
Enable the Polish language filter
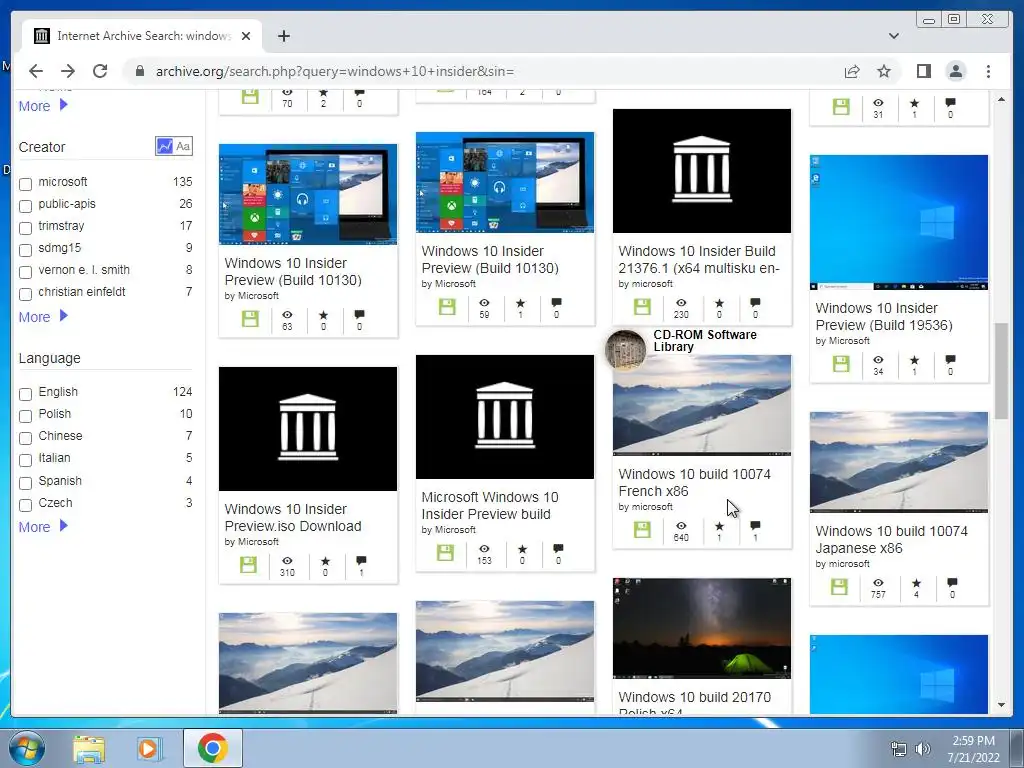click(25, 416)
